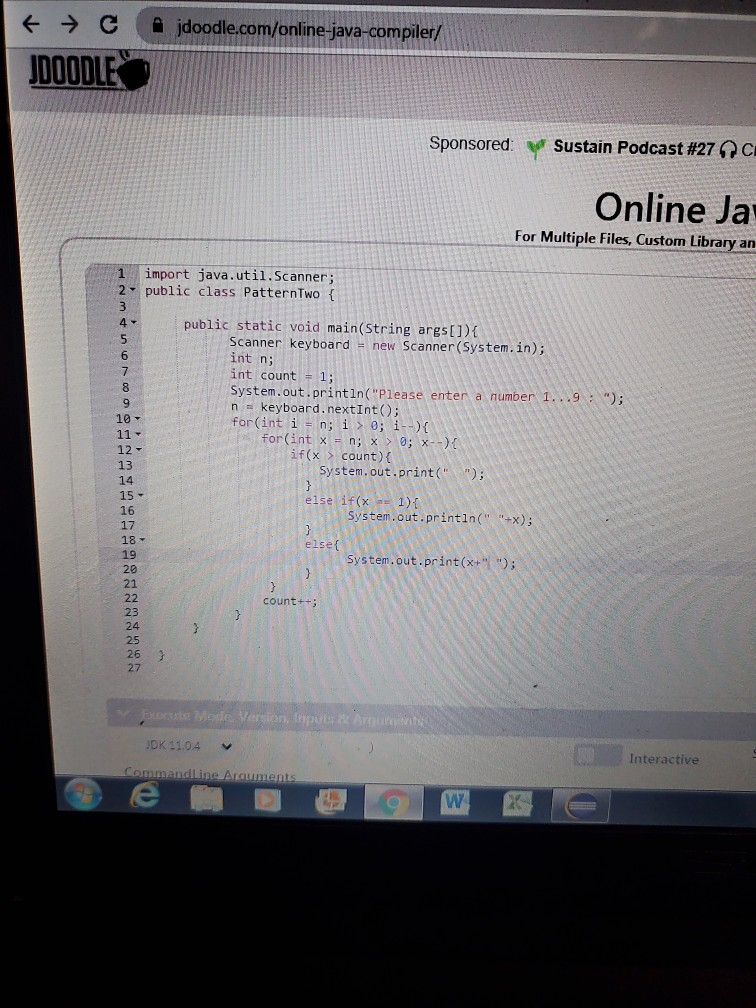Click the CommandLine Arguments label

210,775
